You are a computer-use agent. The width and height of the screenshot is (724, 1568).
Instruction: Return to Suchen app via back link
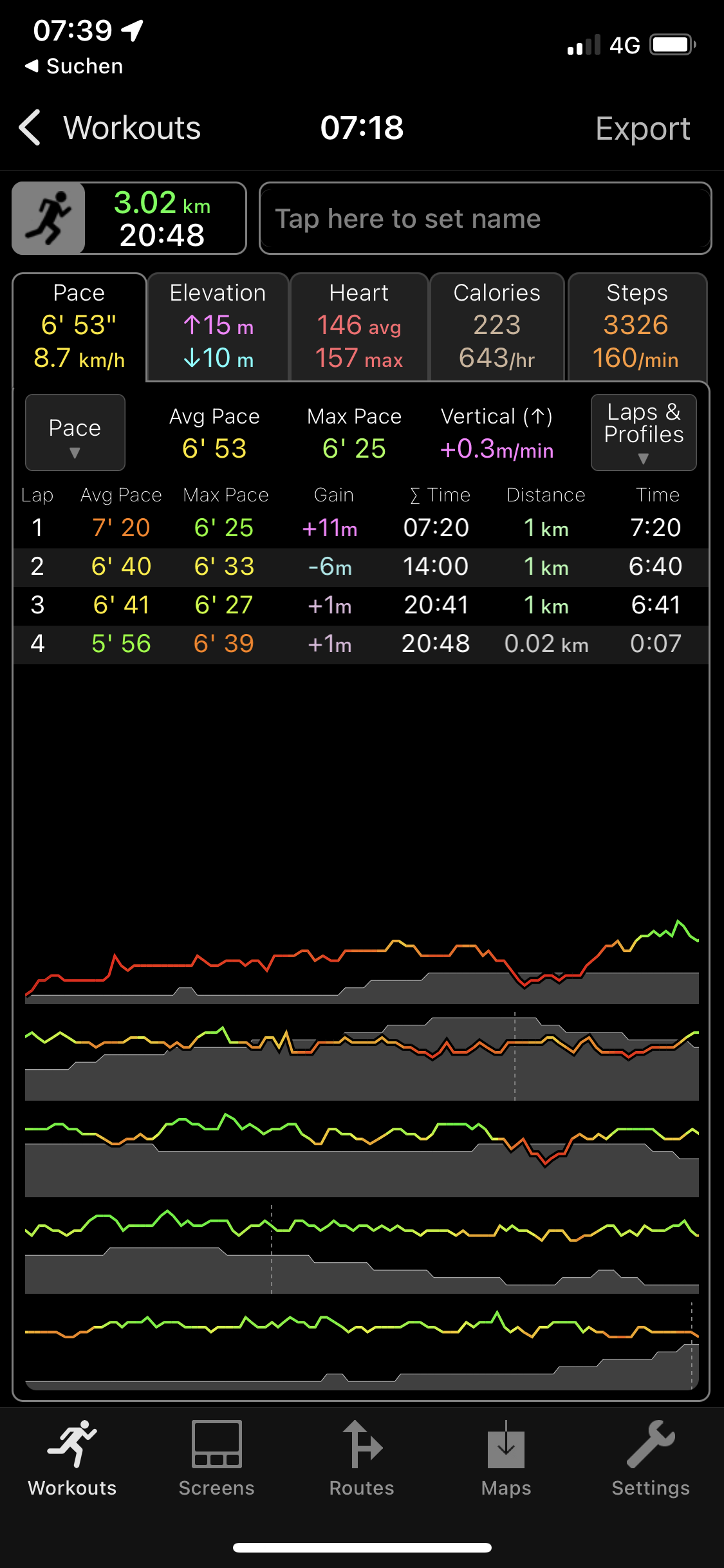pos(74,66)
